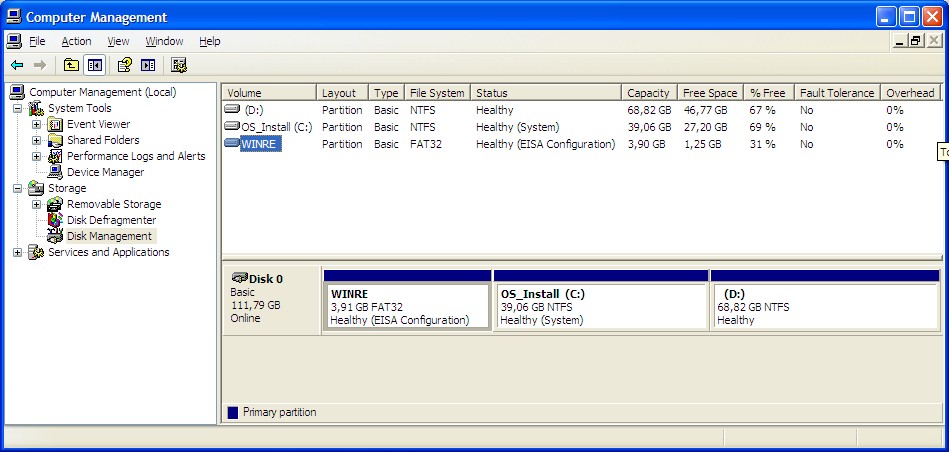949x452 pixels.
Task: Click the 27,20 GB free space cell
Action: 705,127
